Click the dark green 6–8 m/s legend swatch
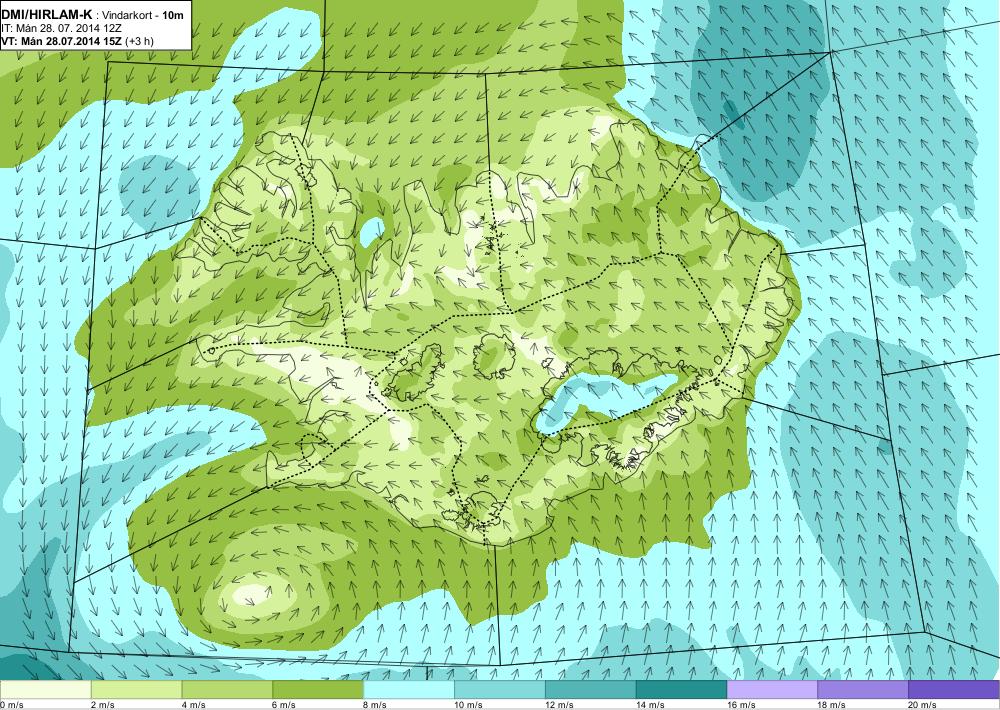Image resolution: width=1000 pixels, height=710 pixels. point(318,690)
